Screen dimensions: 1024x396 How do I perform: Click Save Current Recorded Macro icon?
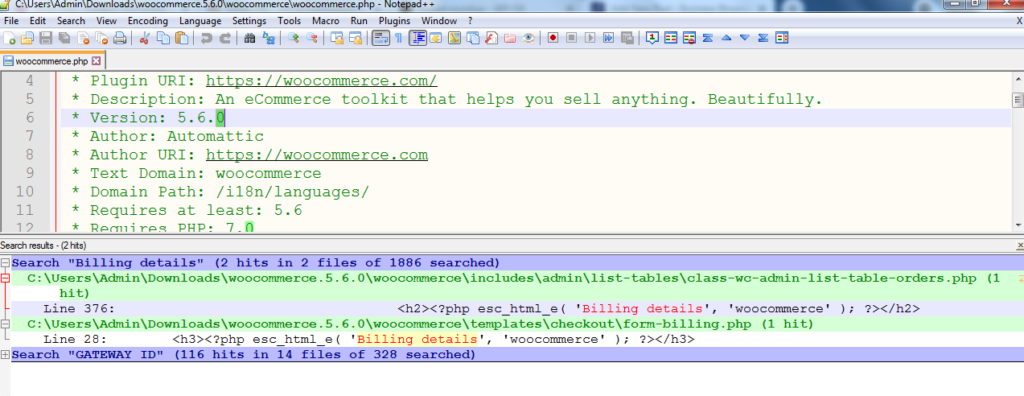pos(627,38)
